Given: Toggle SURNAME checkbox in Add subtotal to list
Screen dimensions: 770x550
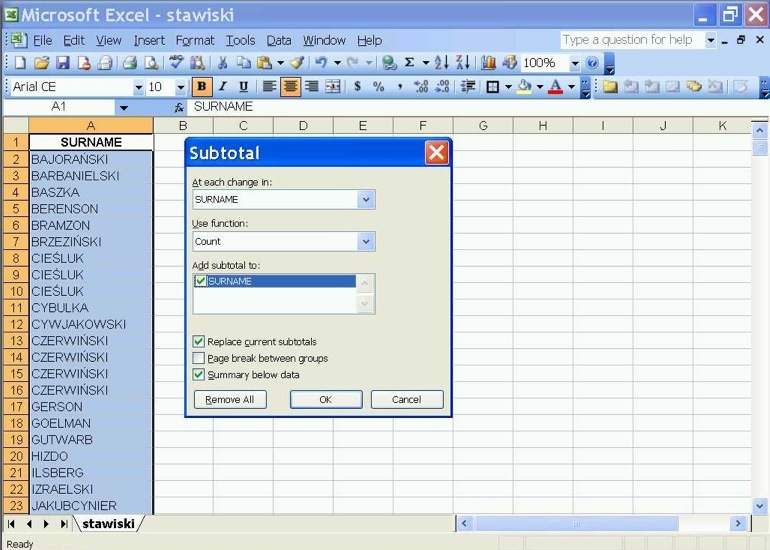Looking at the screenshot, I should [x=200, y=281].
